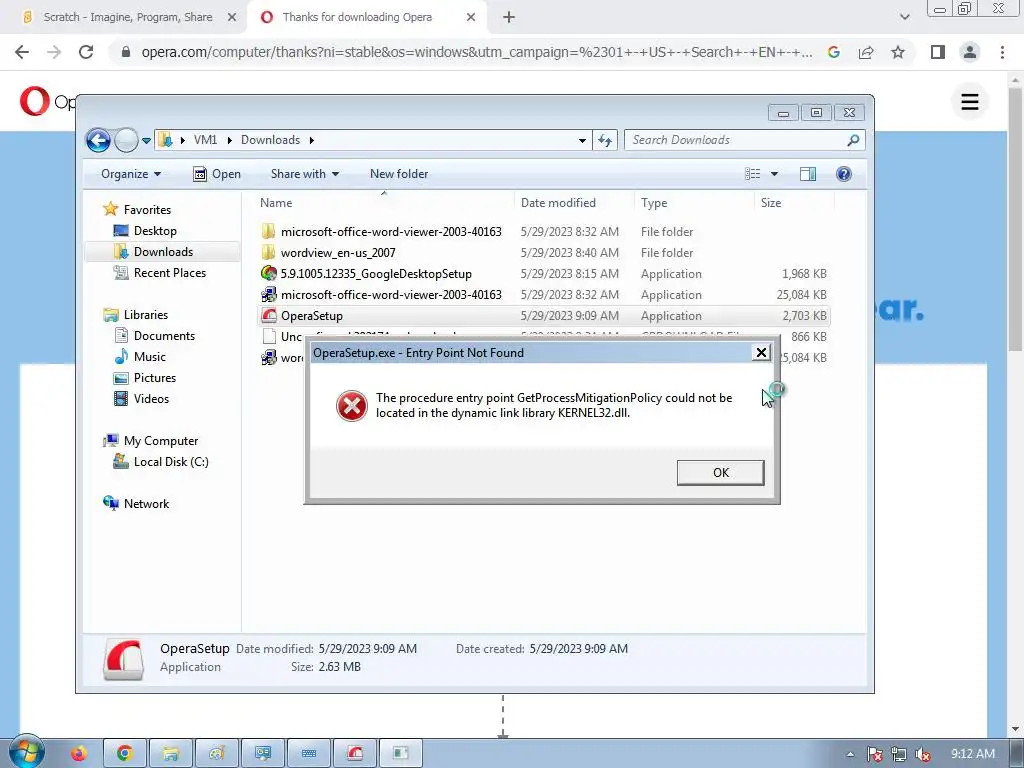Select Favorites in the navigation pane
This screenshot has height=768, width=1024.
147,210
